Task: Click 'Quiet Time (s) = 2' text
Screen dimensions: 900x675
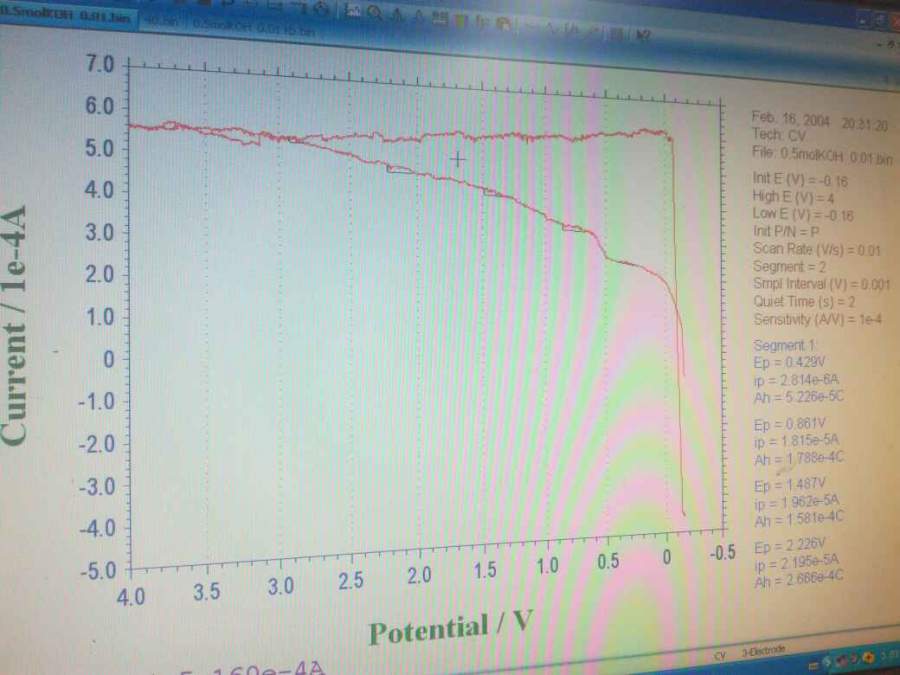Action: point(804,301)
